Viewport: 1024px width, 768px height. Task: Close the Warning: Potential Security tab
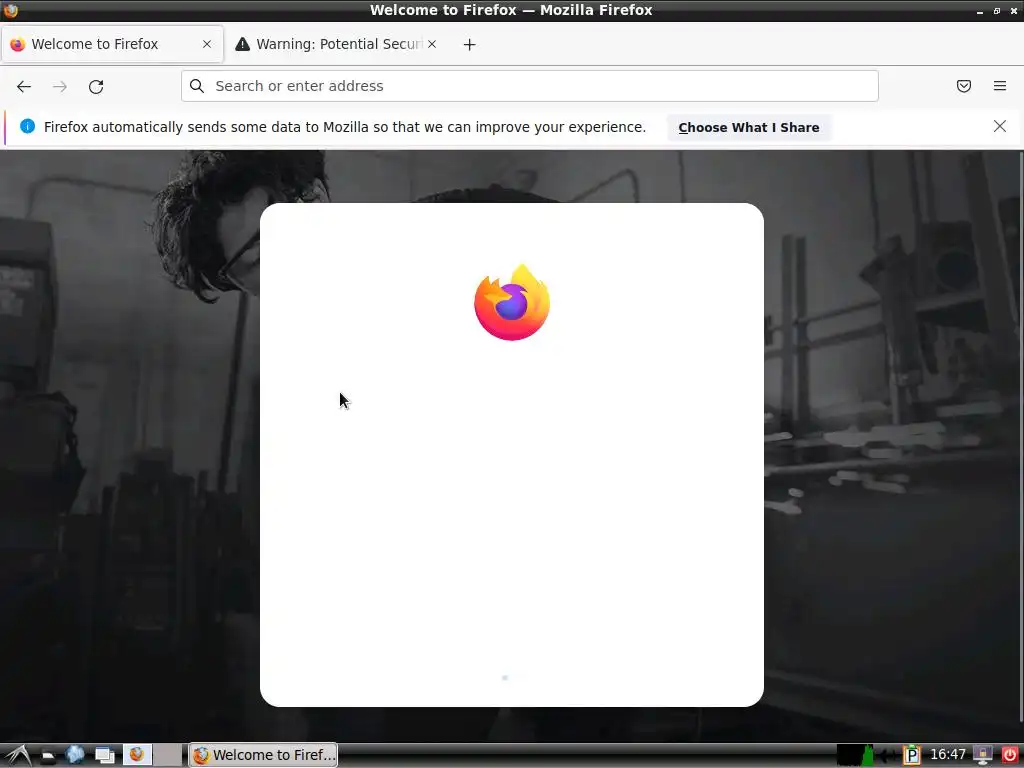tap(432, 44)
